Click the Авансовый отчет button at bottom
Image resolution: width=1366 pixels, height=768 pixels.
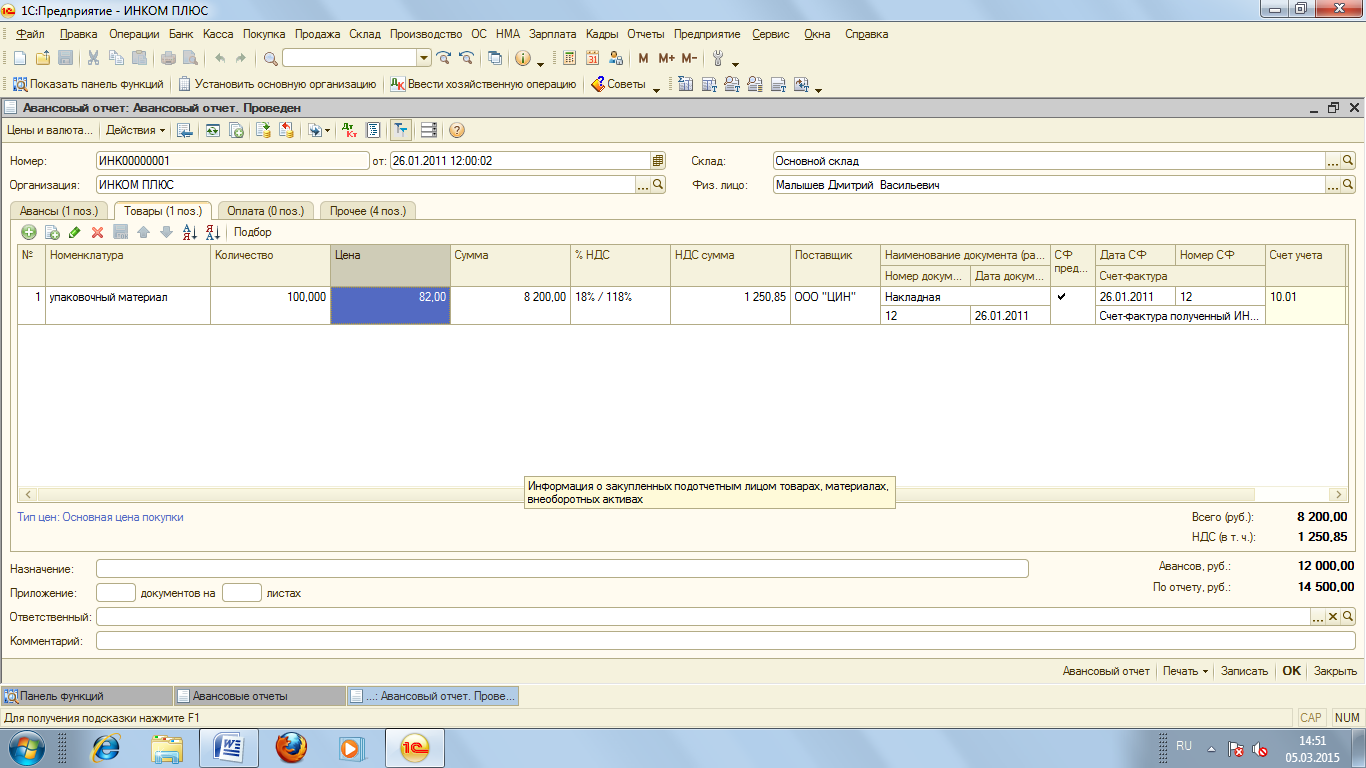pos(1106,671)
